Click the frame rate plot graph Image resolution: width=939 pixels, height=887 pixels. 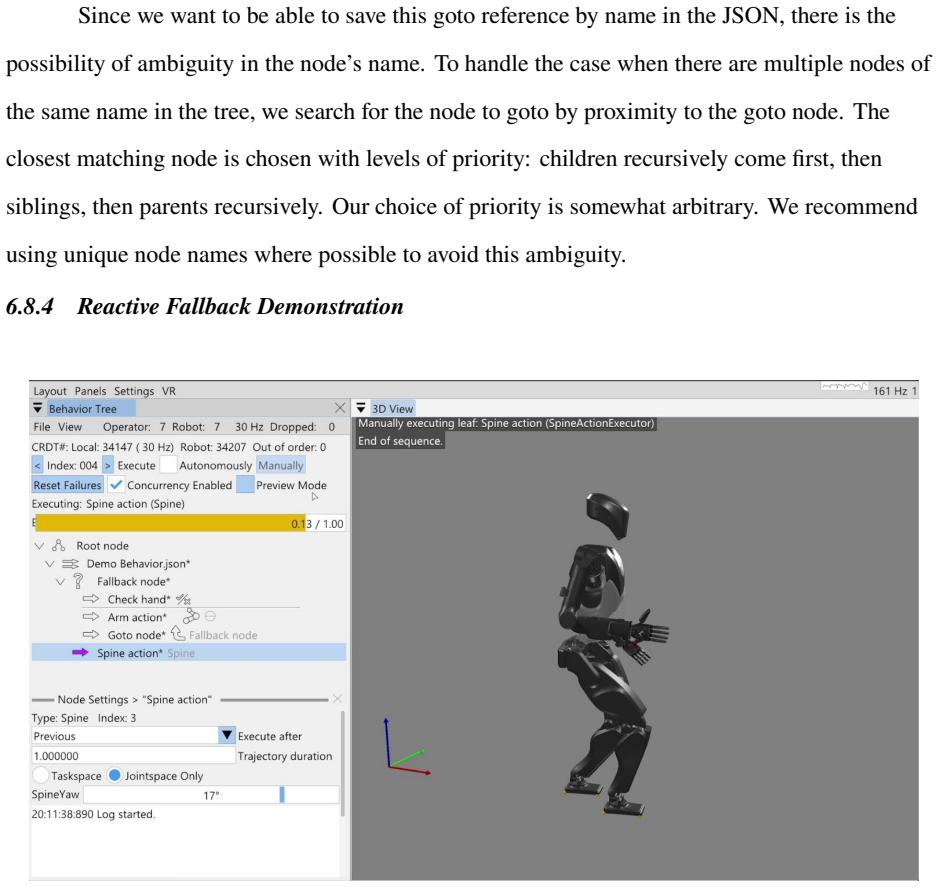coord(844,387)
